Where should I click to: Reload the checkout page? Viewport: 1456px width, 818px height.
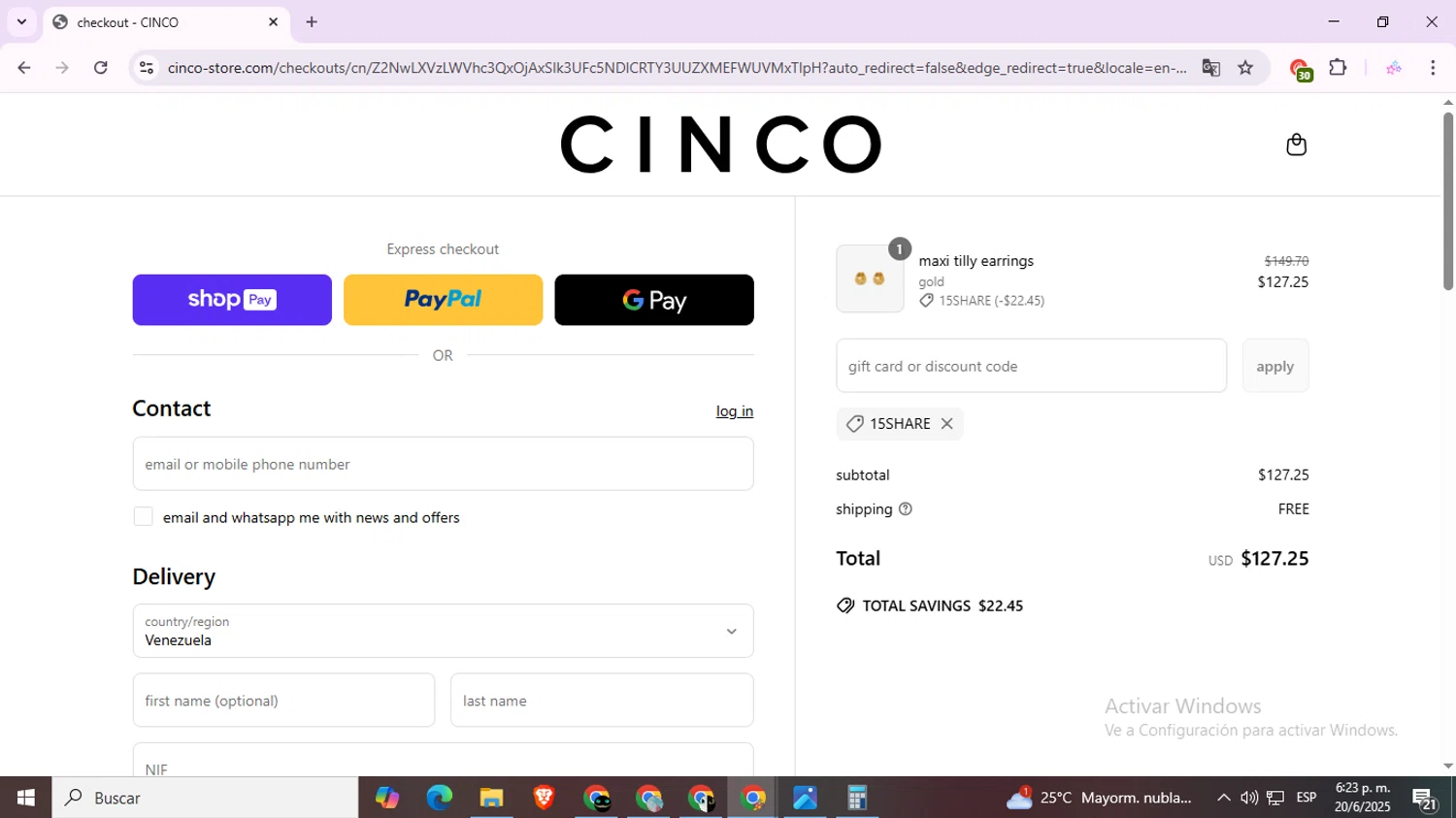(101, 68)
